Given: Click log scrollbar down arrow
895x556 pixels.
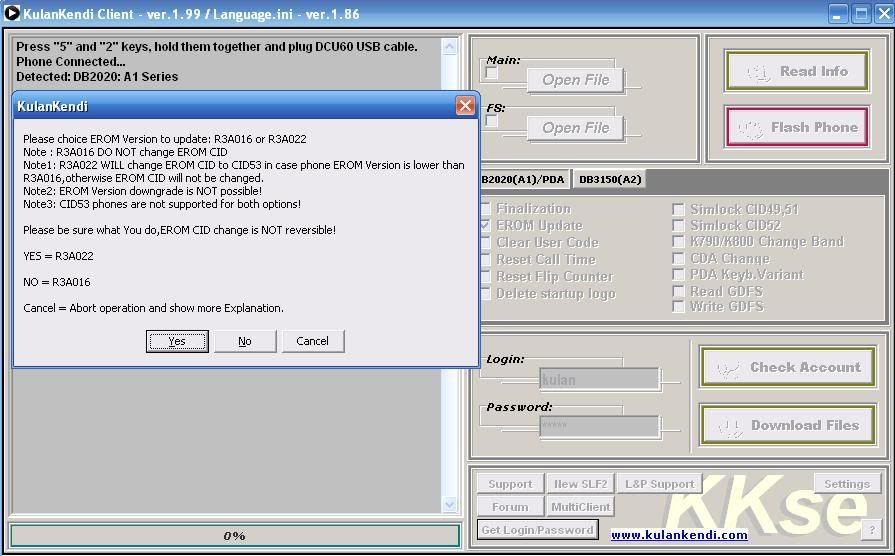Looking at the screenshot, I should tap(450, 505).
